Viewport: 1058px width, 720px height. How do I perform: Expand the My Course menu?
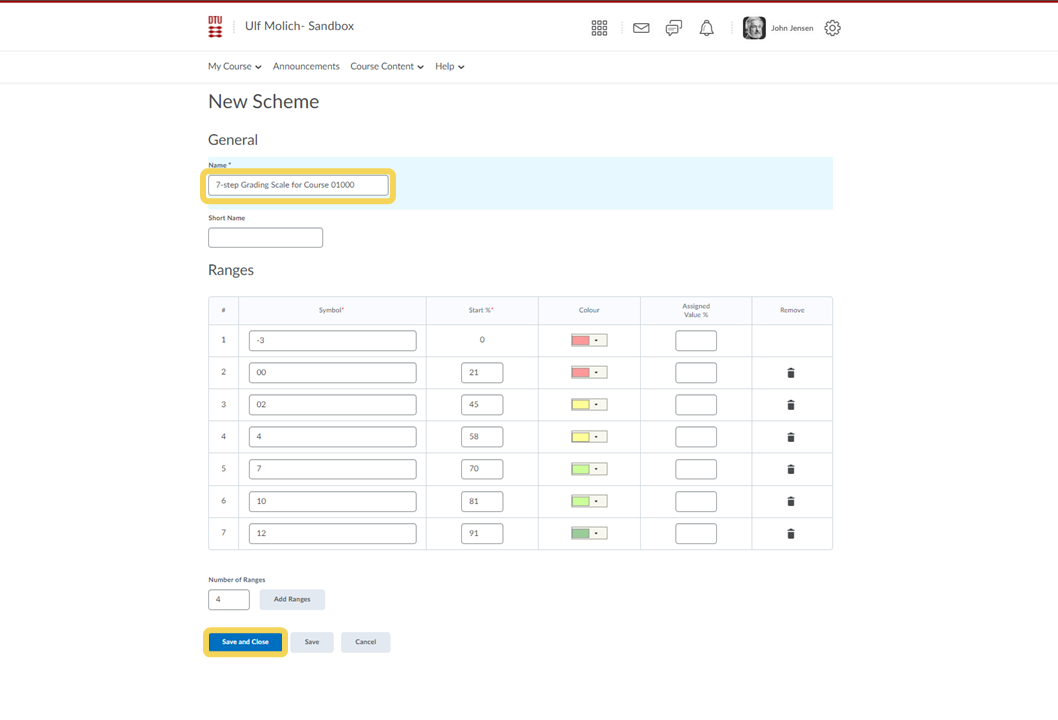click(x=235, y=67)
